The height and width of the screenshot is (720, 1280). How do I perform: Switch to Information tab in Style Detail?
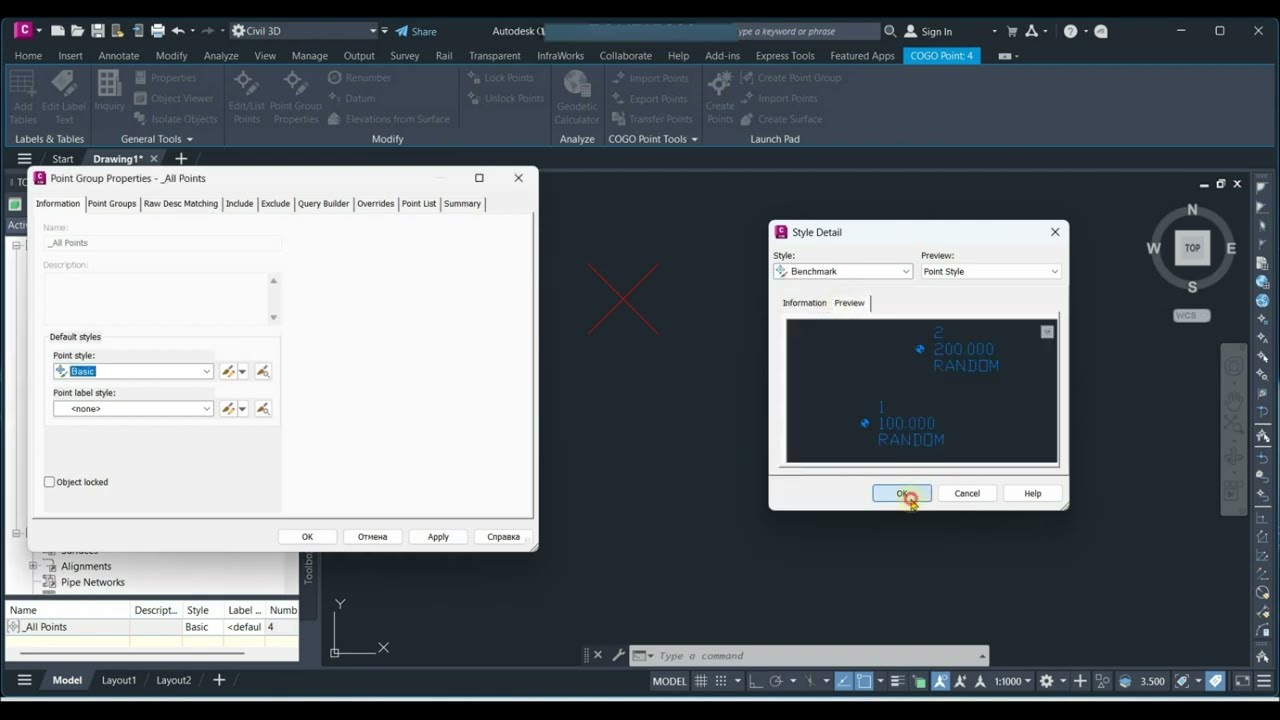coord(804,303)
